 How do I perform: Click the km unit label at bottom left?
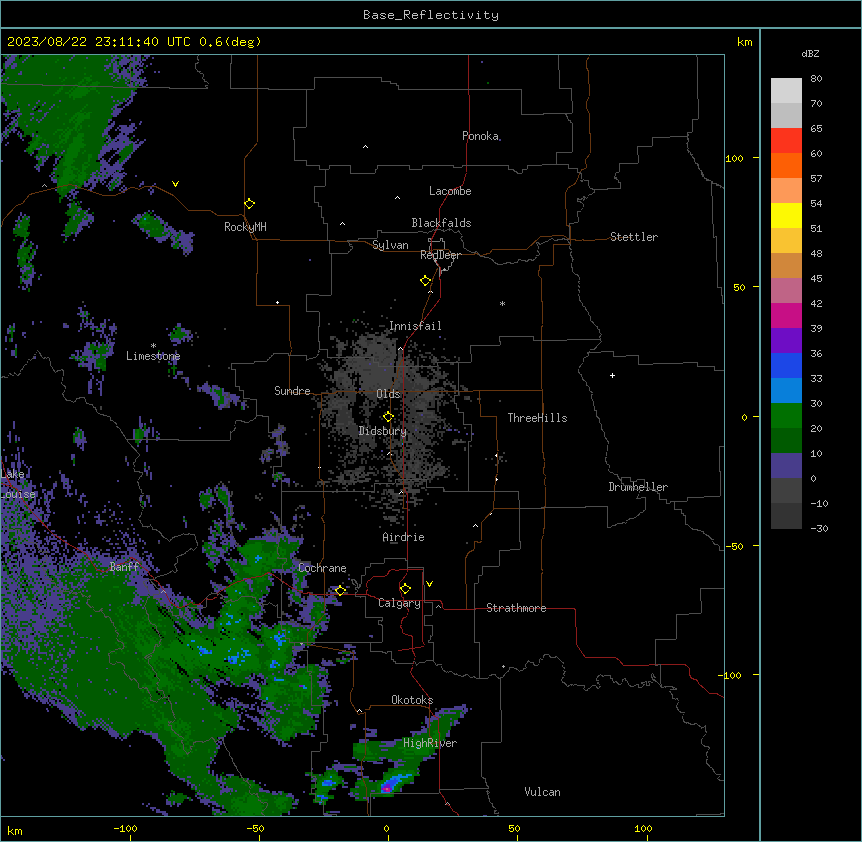(x=15, y=830)
